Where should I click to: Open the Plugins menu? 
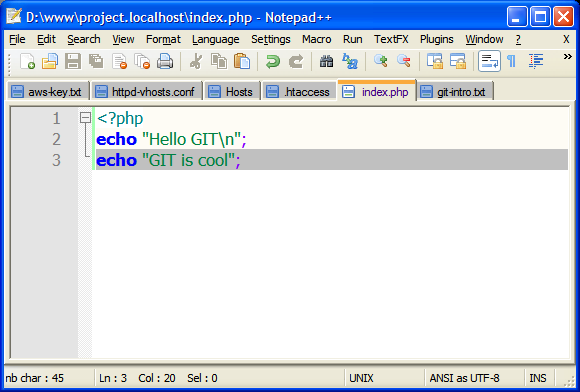point(436,39)
